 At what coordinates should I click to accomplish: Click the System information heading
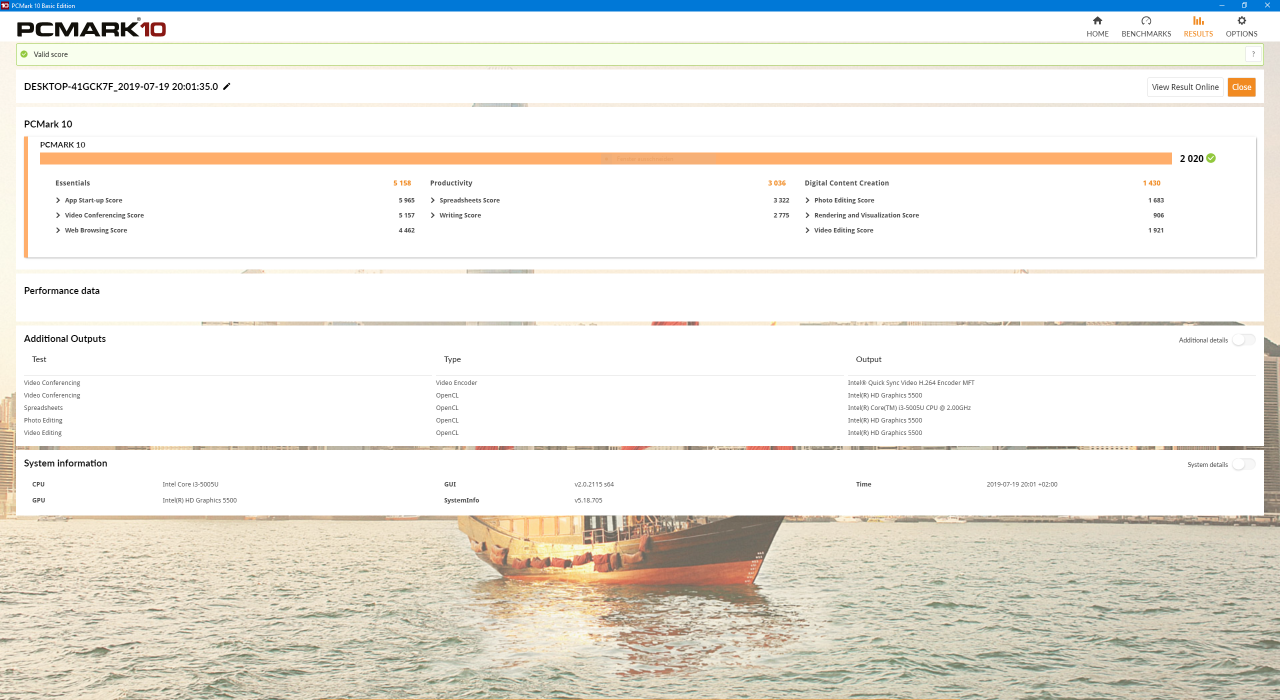coord(65,463)
